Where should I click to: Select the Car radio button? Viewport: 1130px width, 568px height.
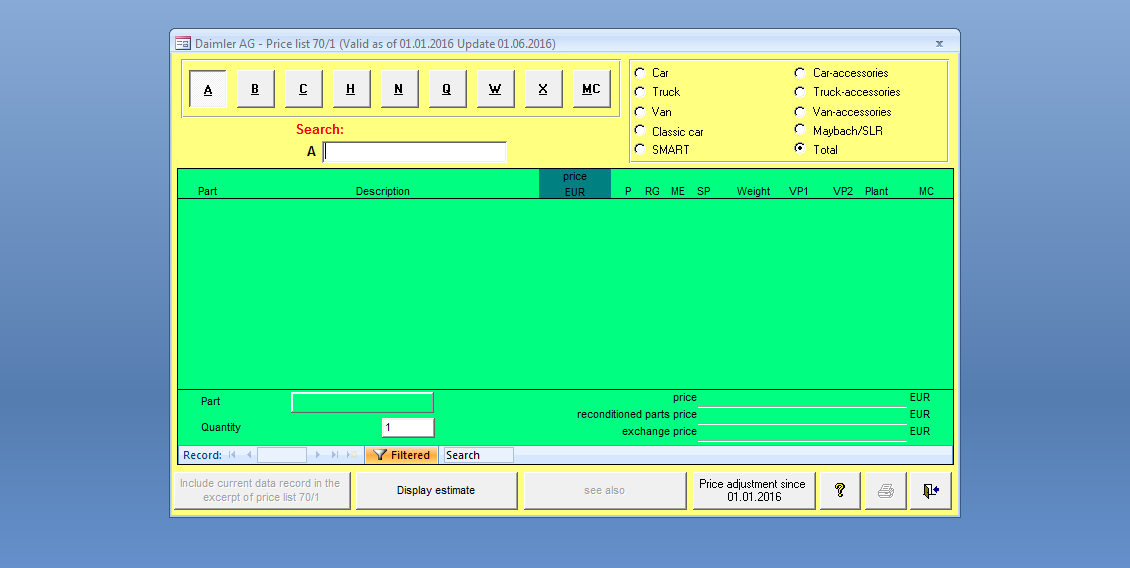(640, 73)
